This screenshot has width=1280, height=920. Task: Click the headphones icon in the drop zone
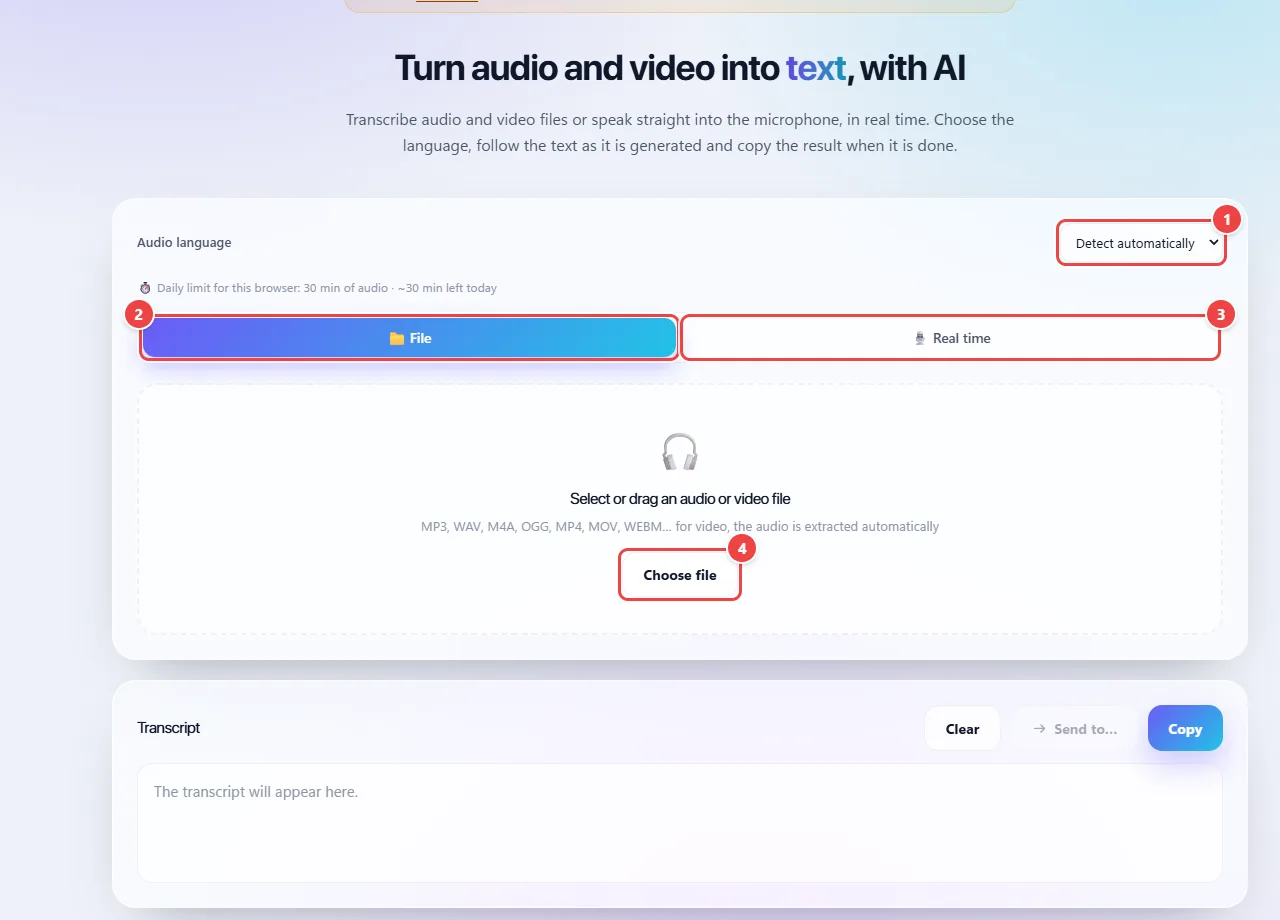(x=680, y=452)
